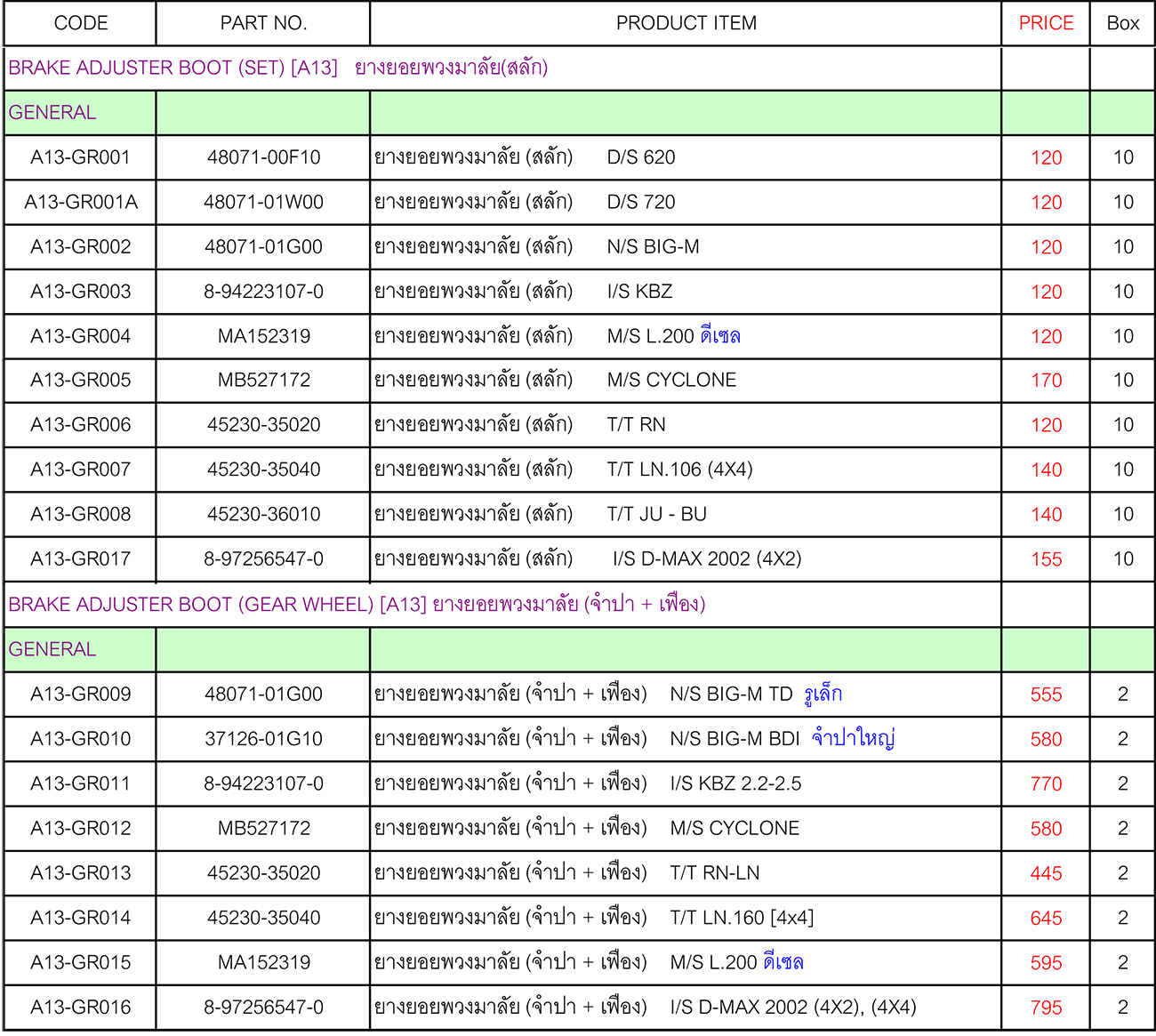Screen dimensions: 1156x1036
Task: Select part number 45230-36010
Action: coord(264,514)
